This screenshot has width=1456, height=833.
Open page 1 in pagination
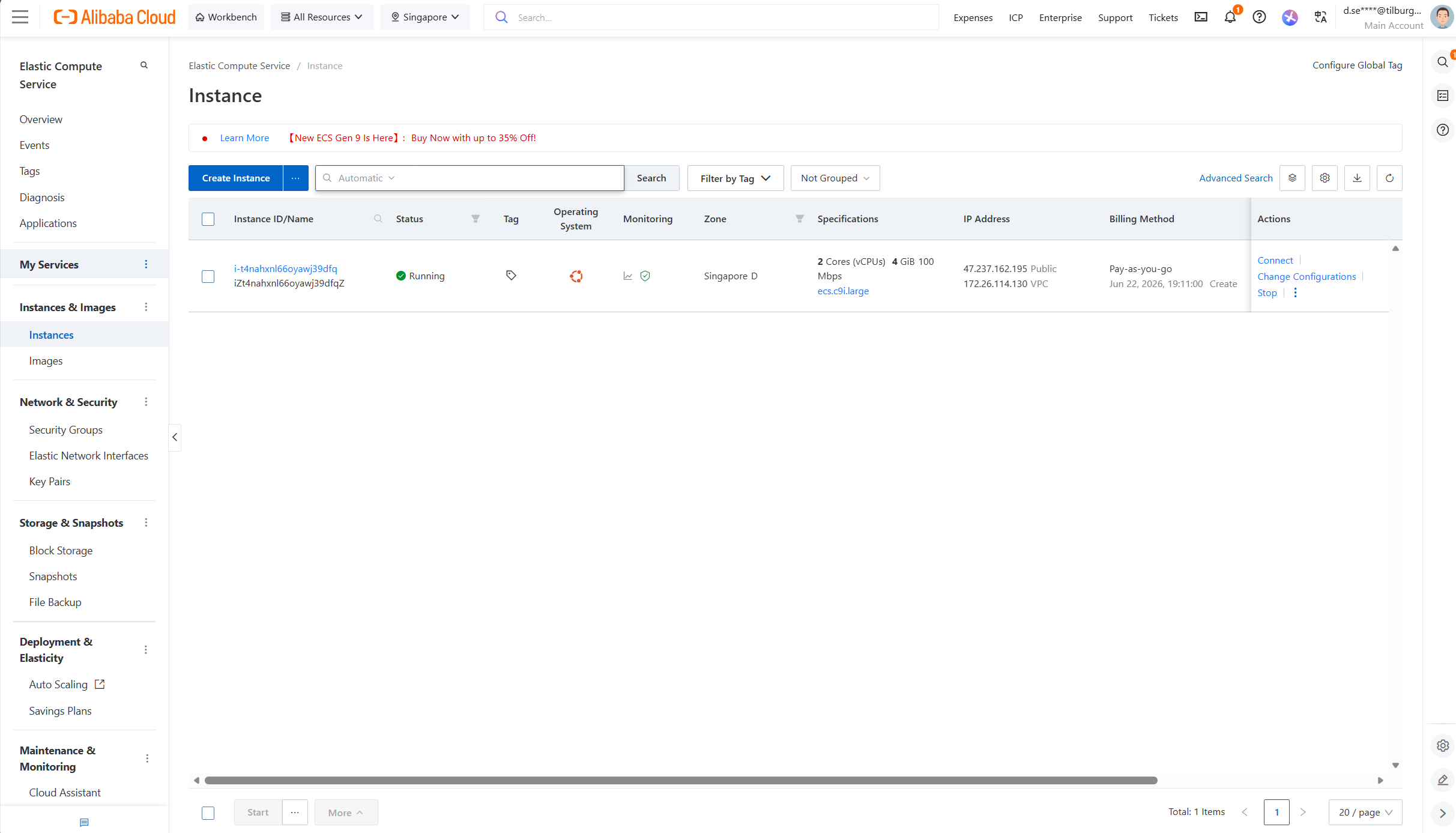(1276, 812)
